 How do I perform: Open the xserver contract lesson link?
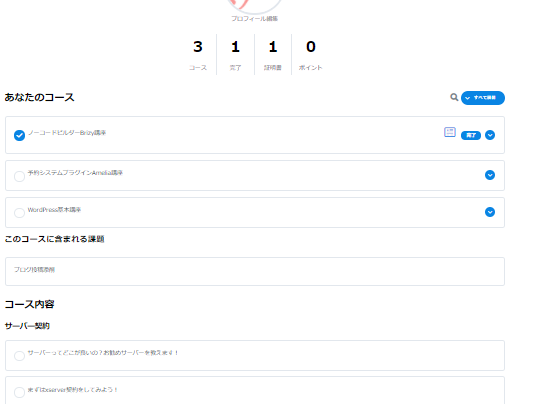point(73,390)
